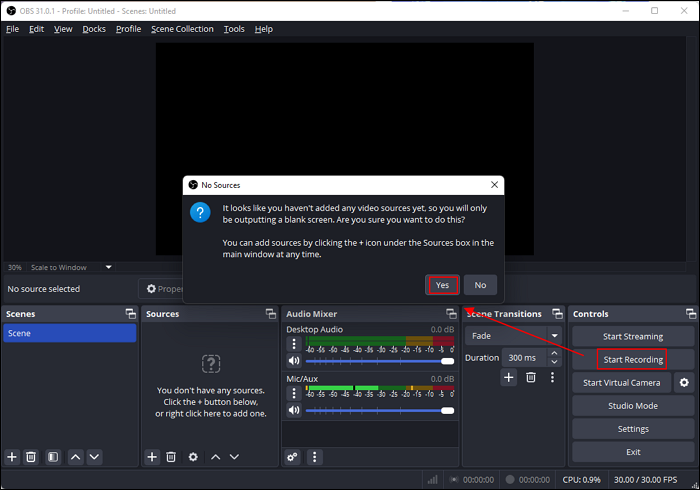Image resolution: width=700 pixels, height=490 pixels.
Task: Click the Duration 300 ms field
Action: click(525, 358)
